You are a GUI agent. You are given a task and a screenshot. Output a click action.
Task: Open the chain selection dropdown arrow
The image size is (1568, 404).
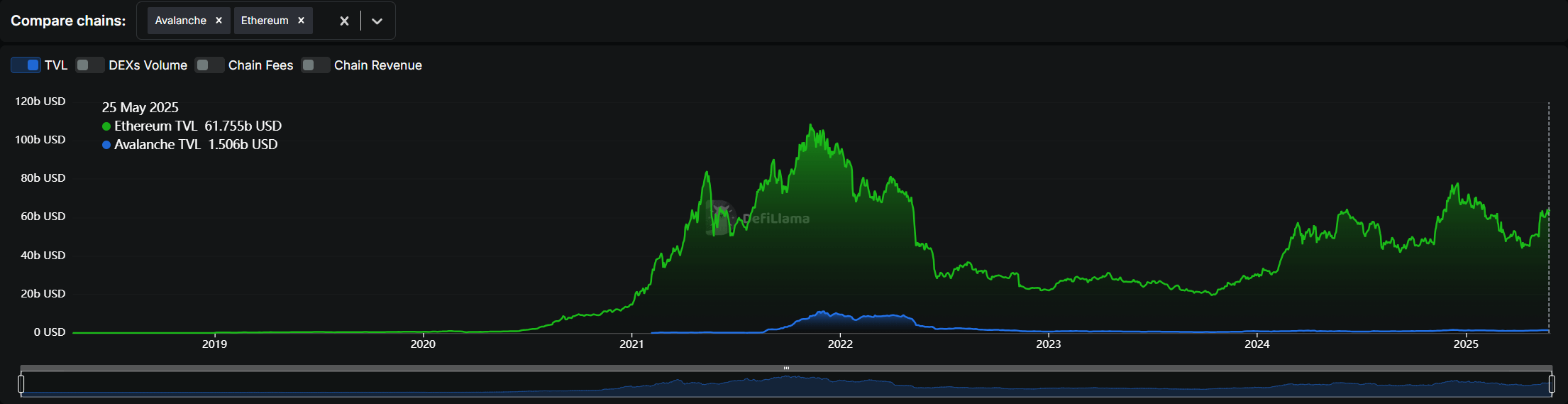tap(377, 21)
